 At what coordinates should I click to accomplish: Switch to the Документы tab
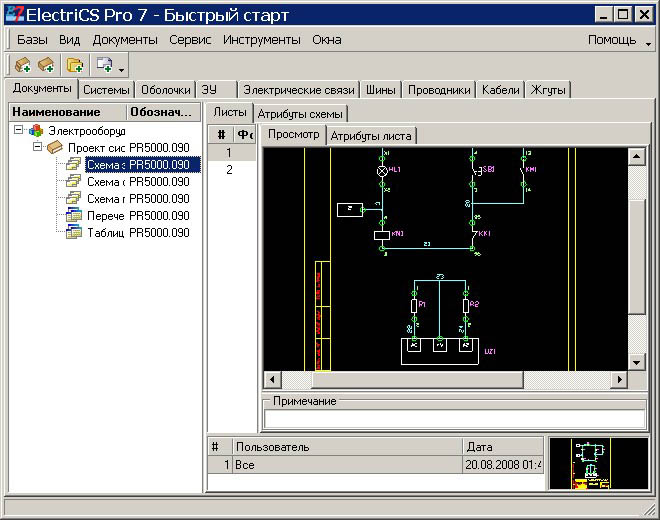click(x=42, y=88)
